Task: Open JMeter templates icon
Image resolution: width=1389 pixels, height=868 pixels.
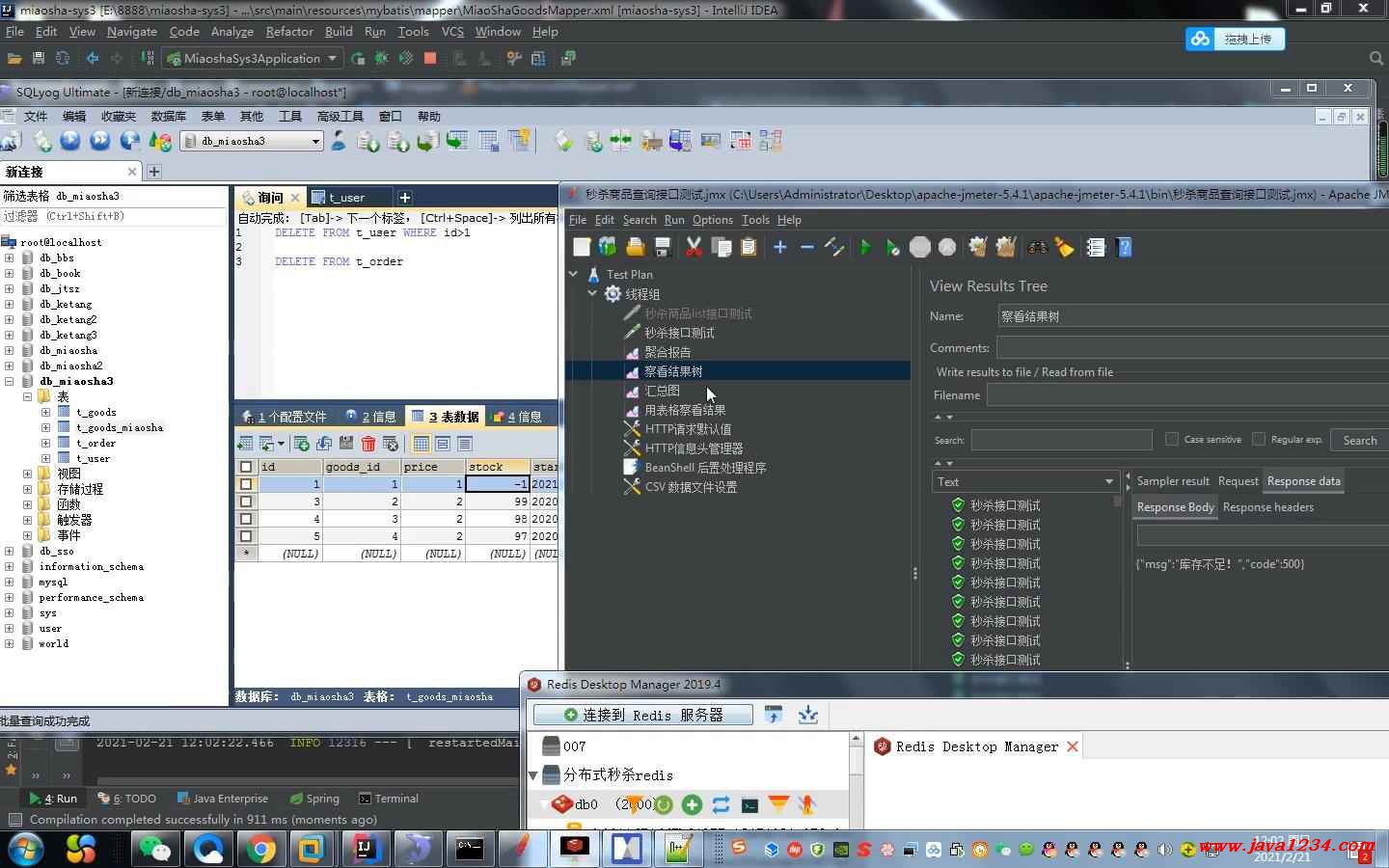Action: pos(608,248)
